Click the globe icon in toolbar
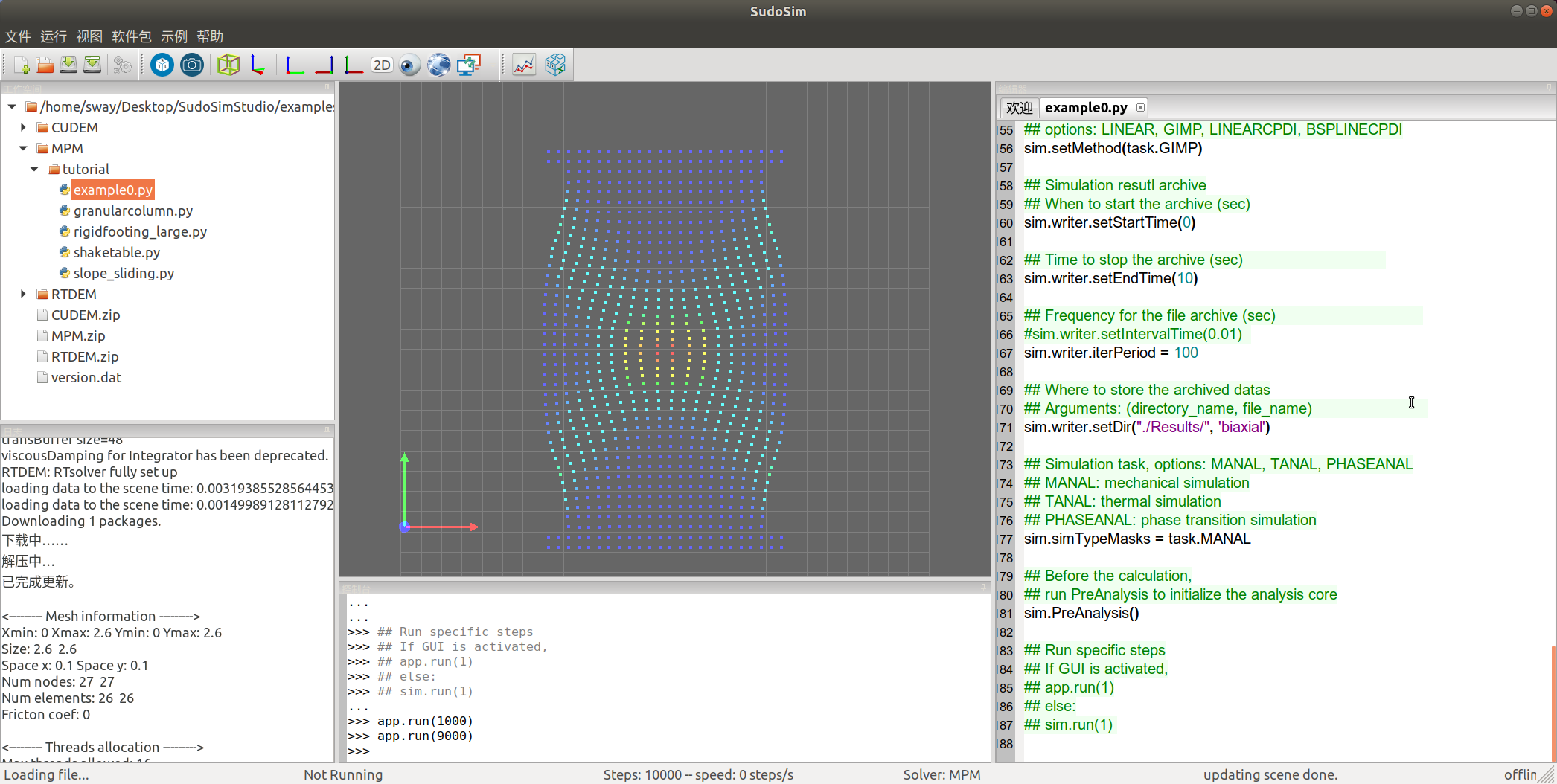Screen dimensions: 1557x784 tap(438, 65)
